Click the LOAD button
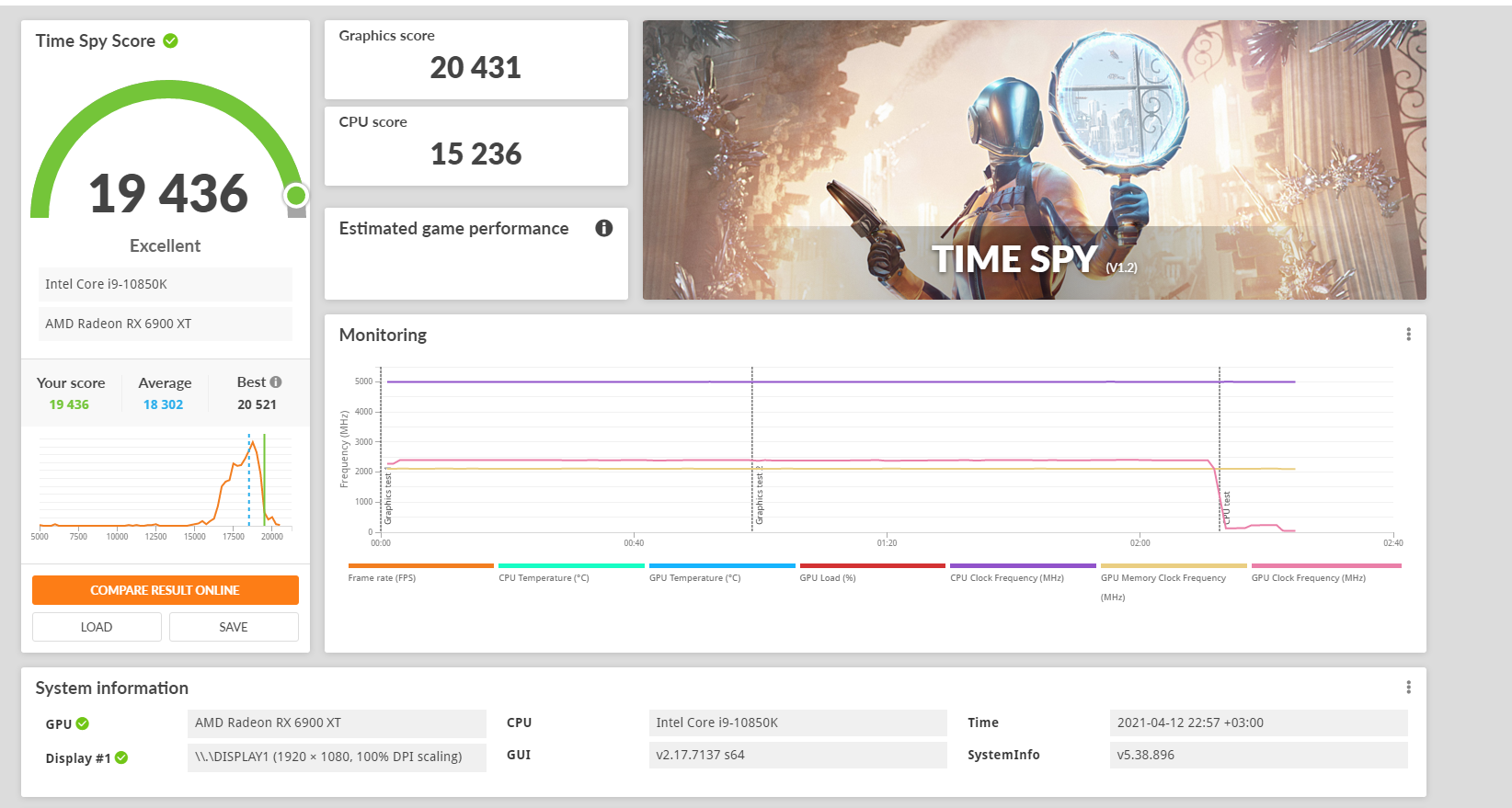 [x=97, y=627]
